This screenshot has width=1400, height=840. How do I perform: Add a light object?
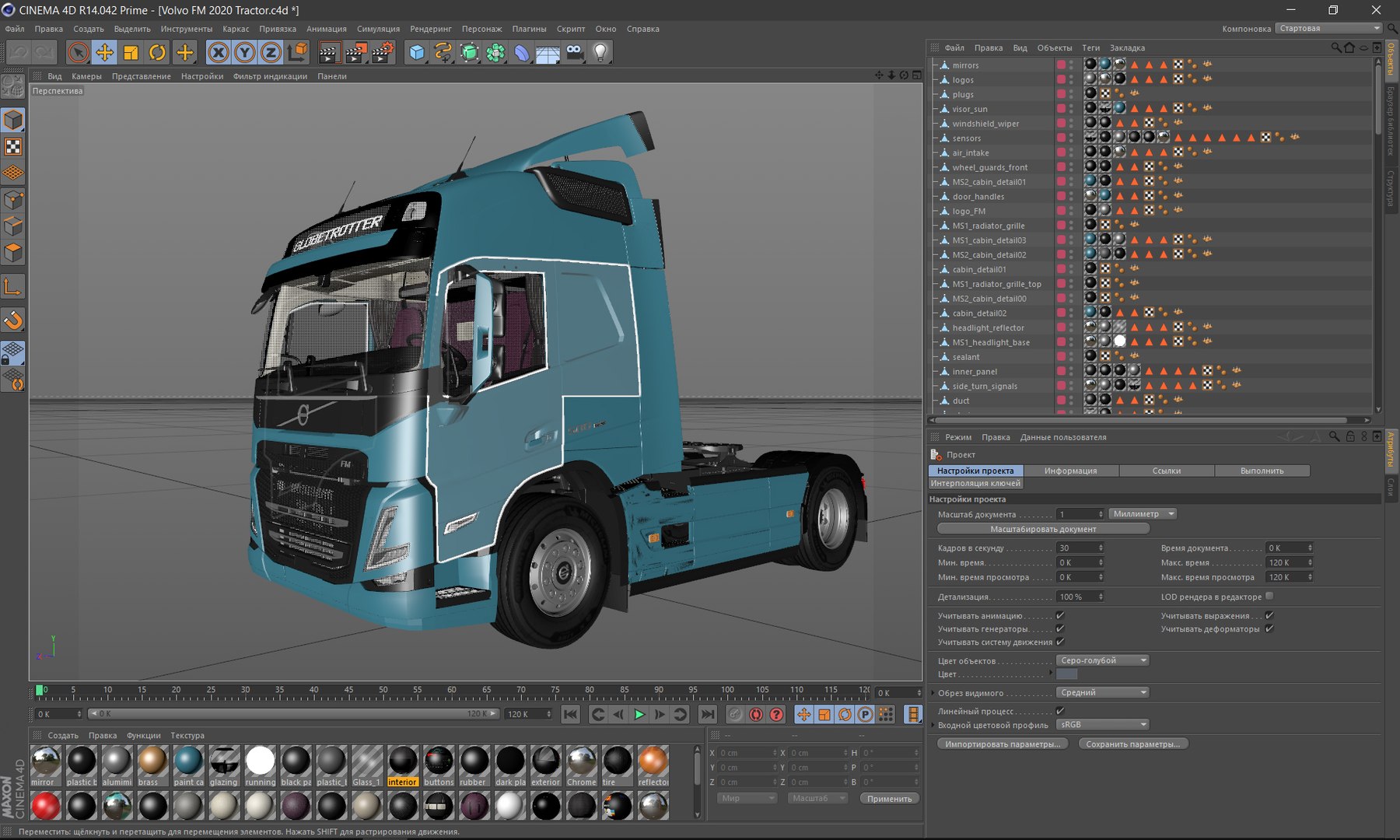600,53
